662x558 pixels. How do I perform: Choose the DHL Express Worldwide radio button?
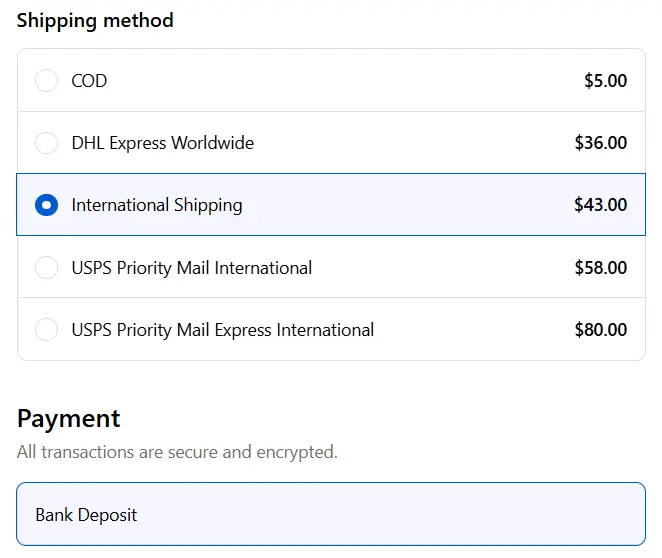[x=47, y=143]
